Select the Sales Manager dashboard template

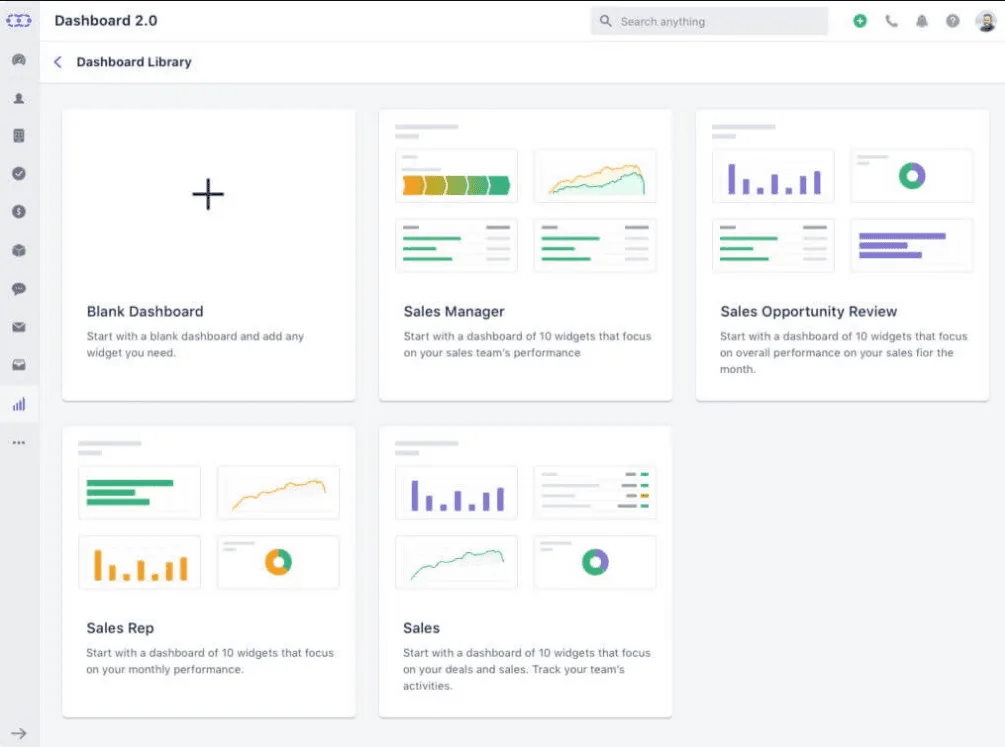(525, 255)
